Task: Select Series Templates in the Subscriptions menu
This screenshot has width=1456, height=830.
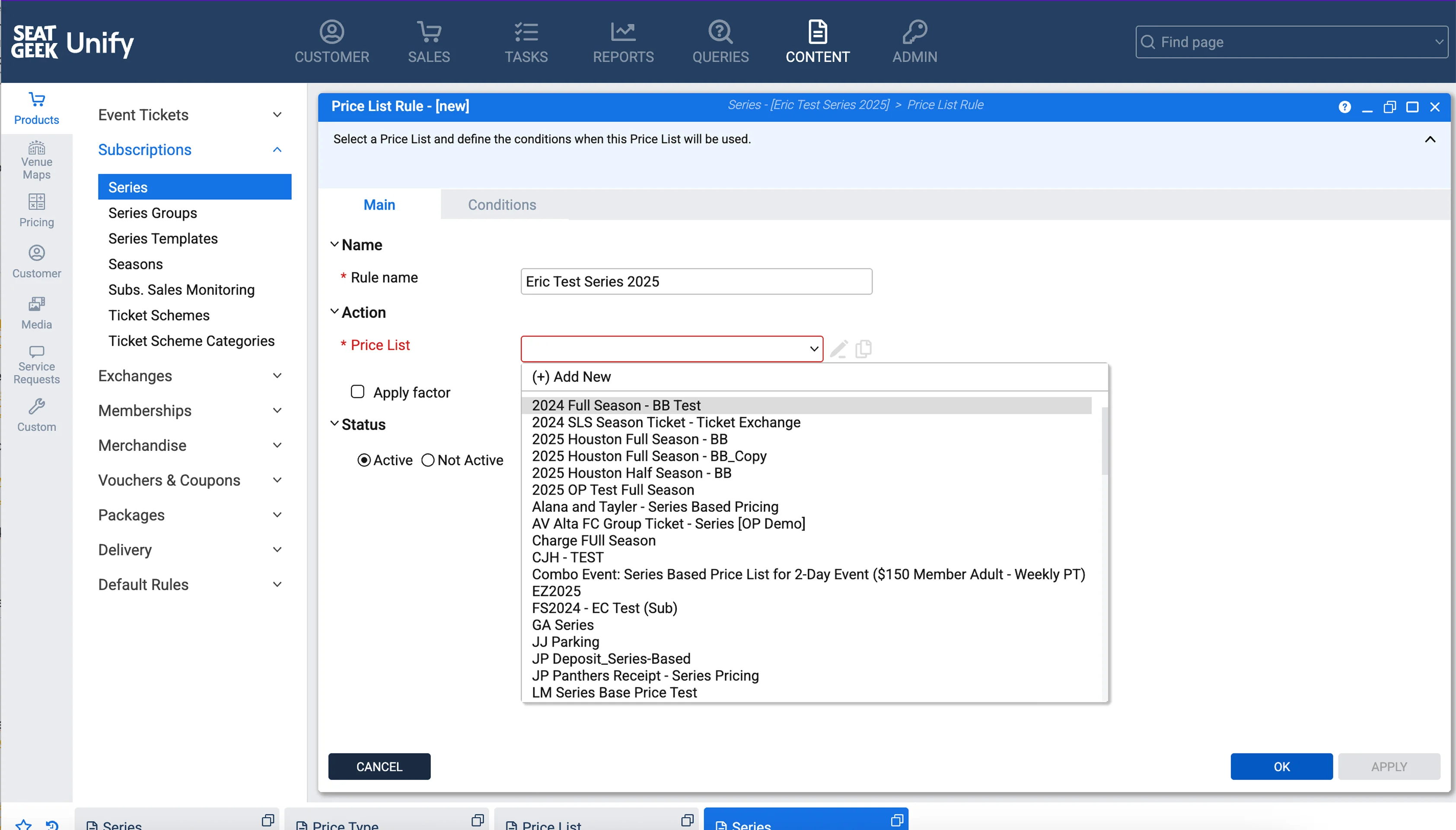Action: [x=163, y=238]
